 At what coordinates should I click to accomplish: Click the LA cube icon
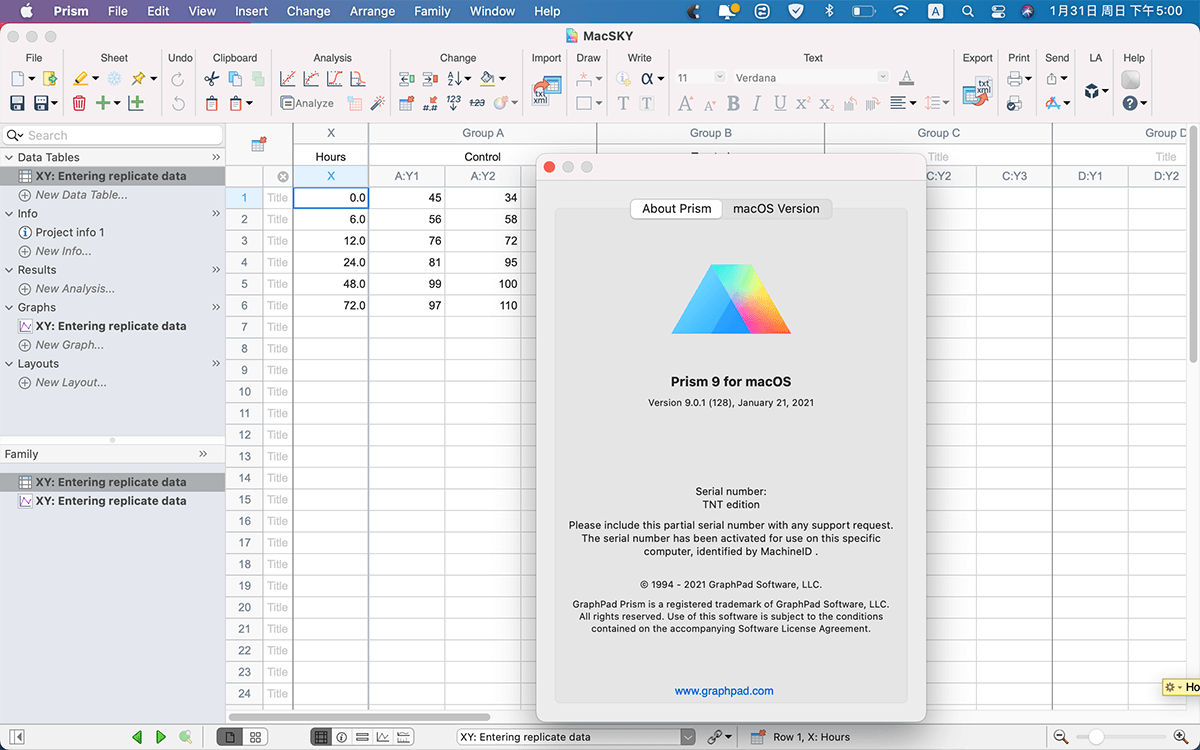[x=1092, y=90]
